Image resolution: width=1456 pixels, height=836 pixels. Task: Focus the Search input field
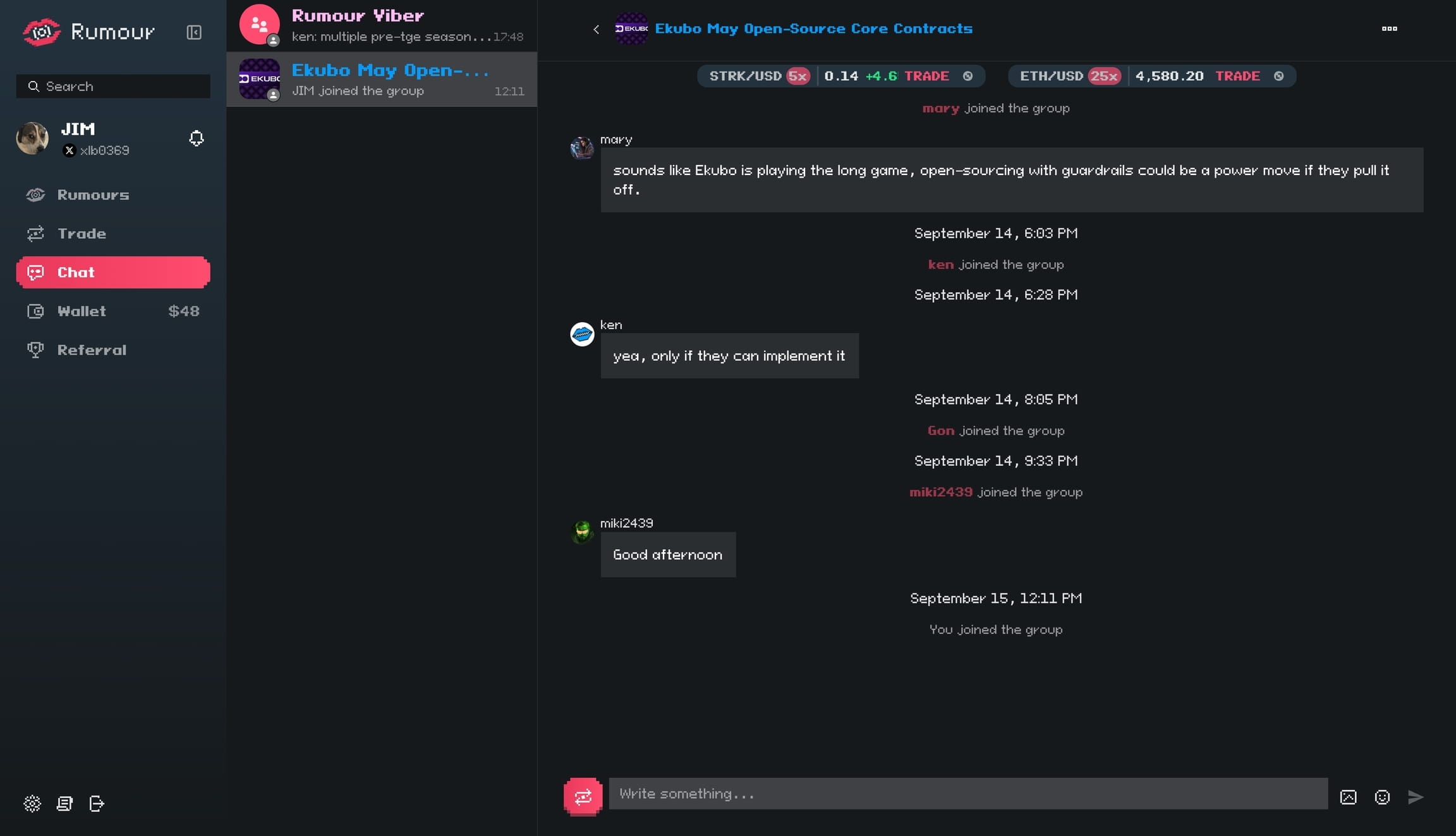tap(114, 86)
